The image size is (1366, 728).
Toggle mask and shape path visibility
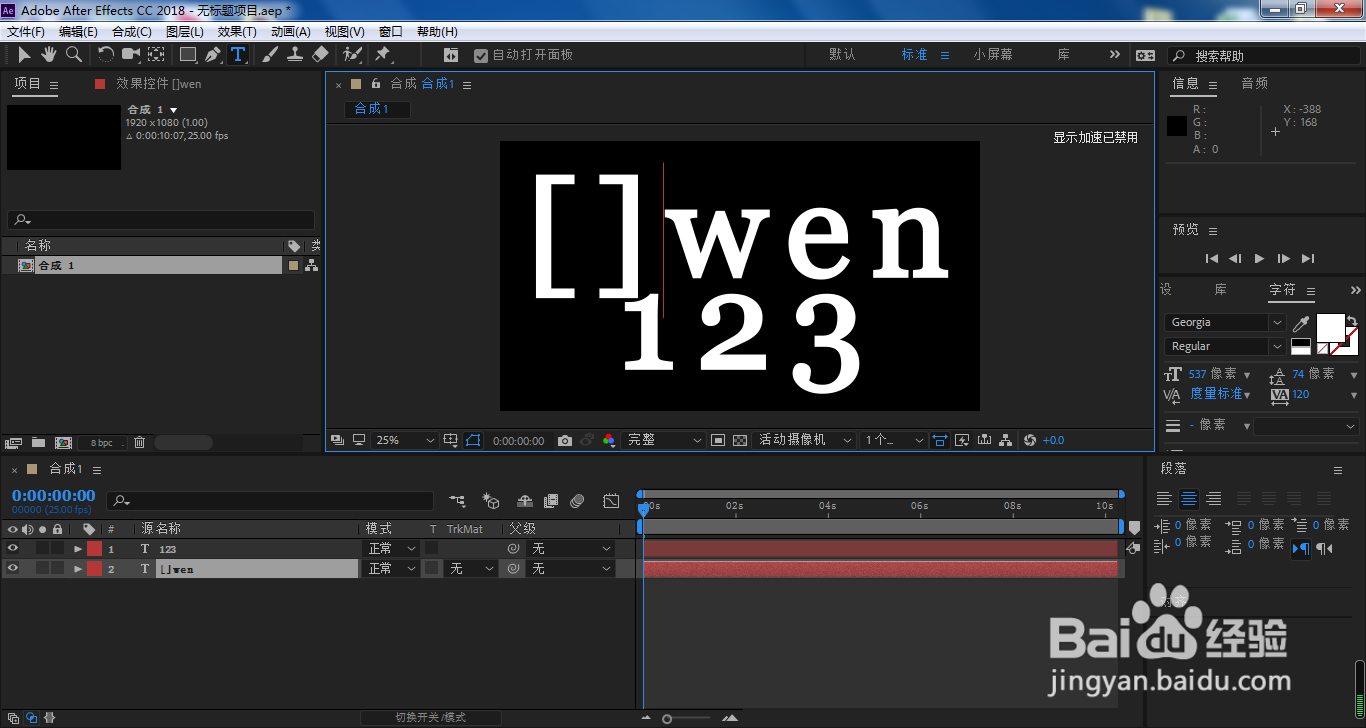pyautogui.click(x=473, y=440)
